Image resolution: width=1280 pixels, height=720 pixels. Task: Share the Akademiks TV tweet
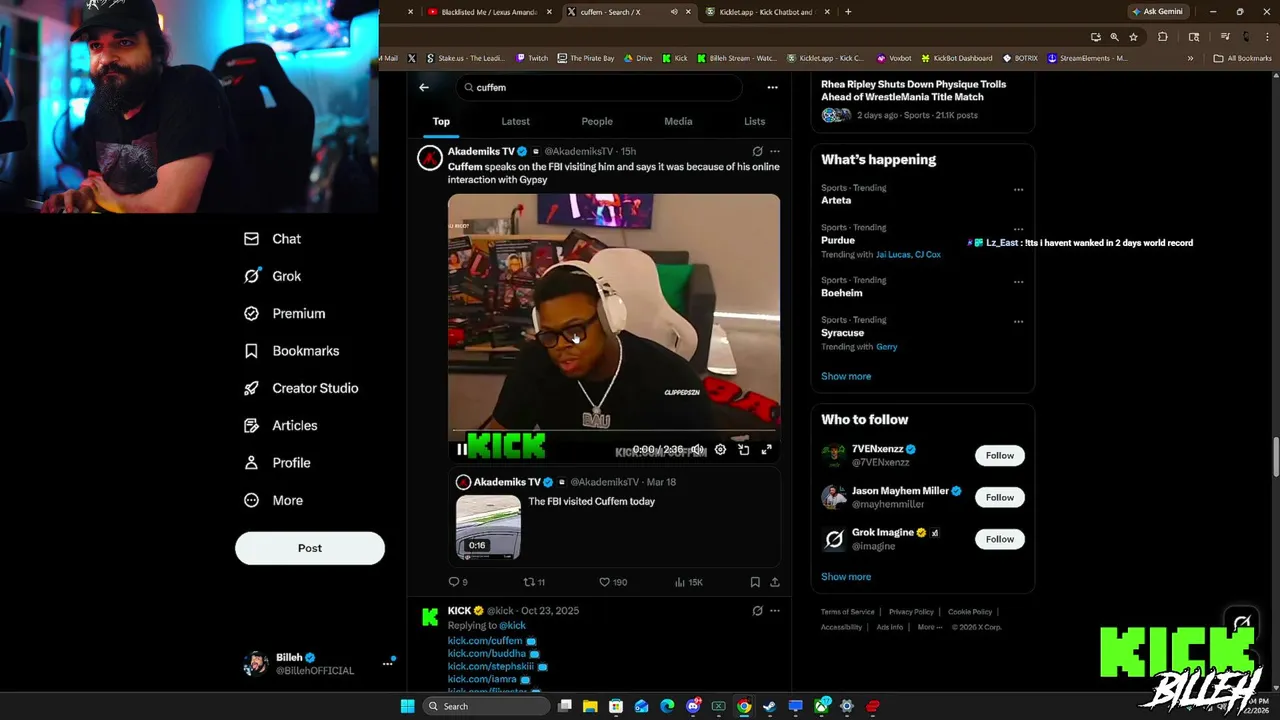[774, 582]
